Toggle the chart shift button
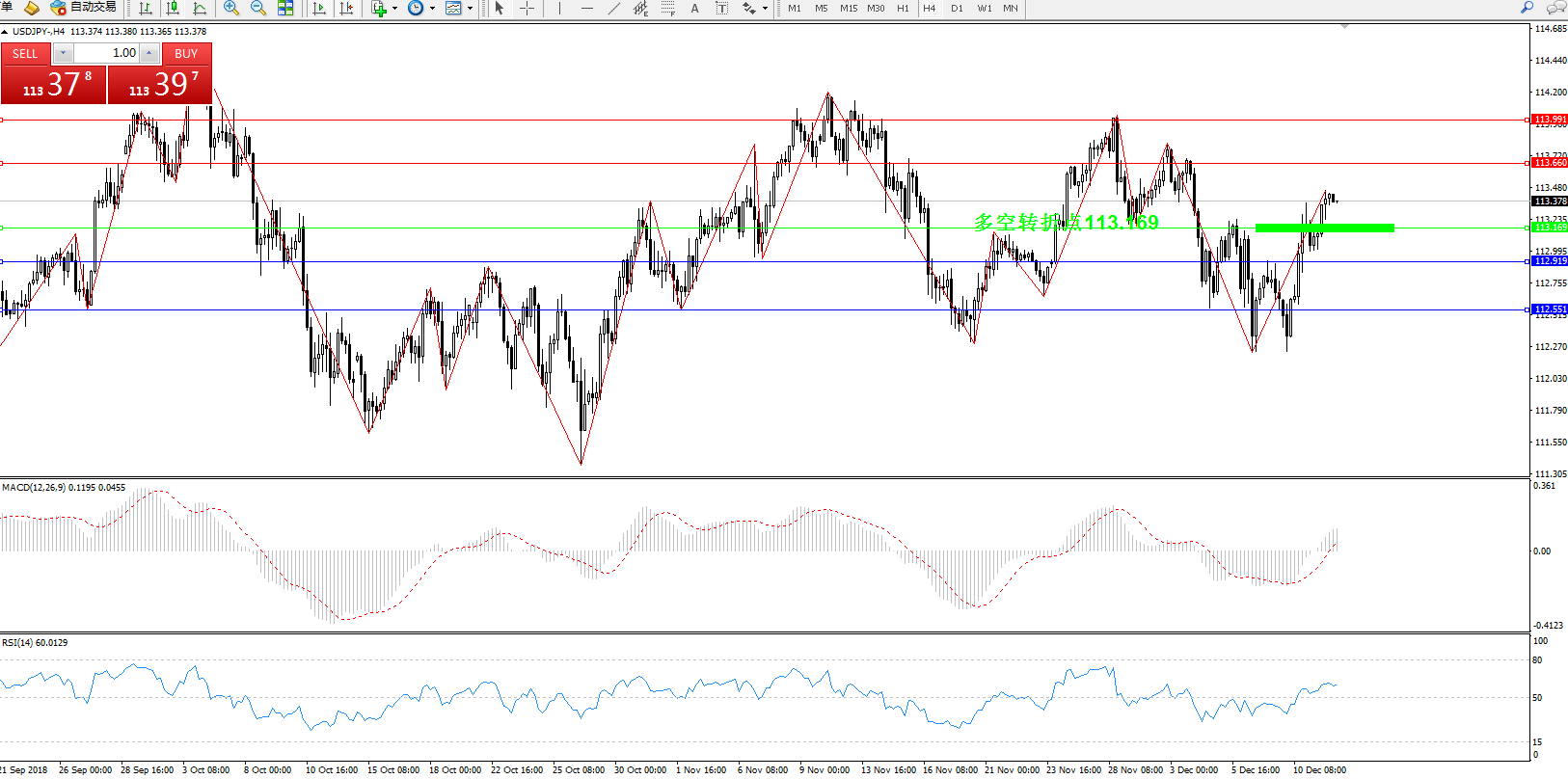 click(346, 8)
